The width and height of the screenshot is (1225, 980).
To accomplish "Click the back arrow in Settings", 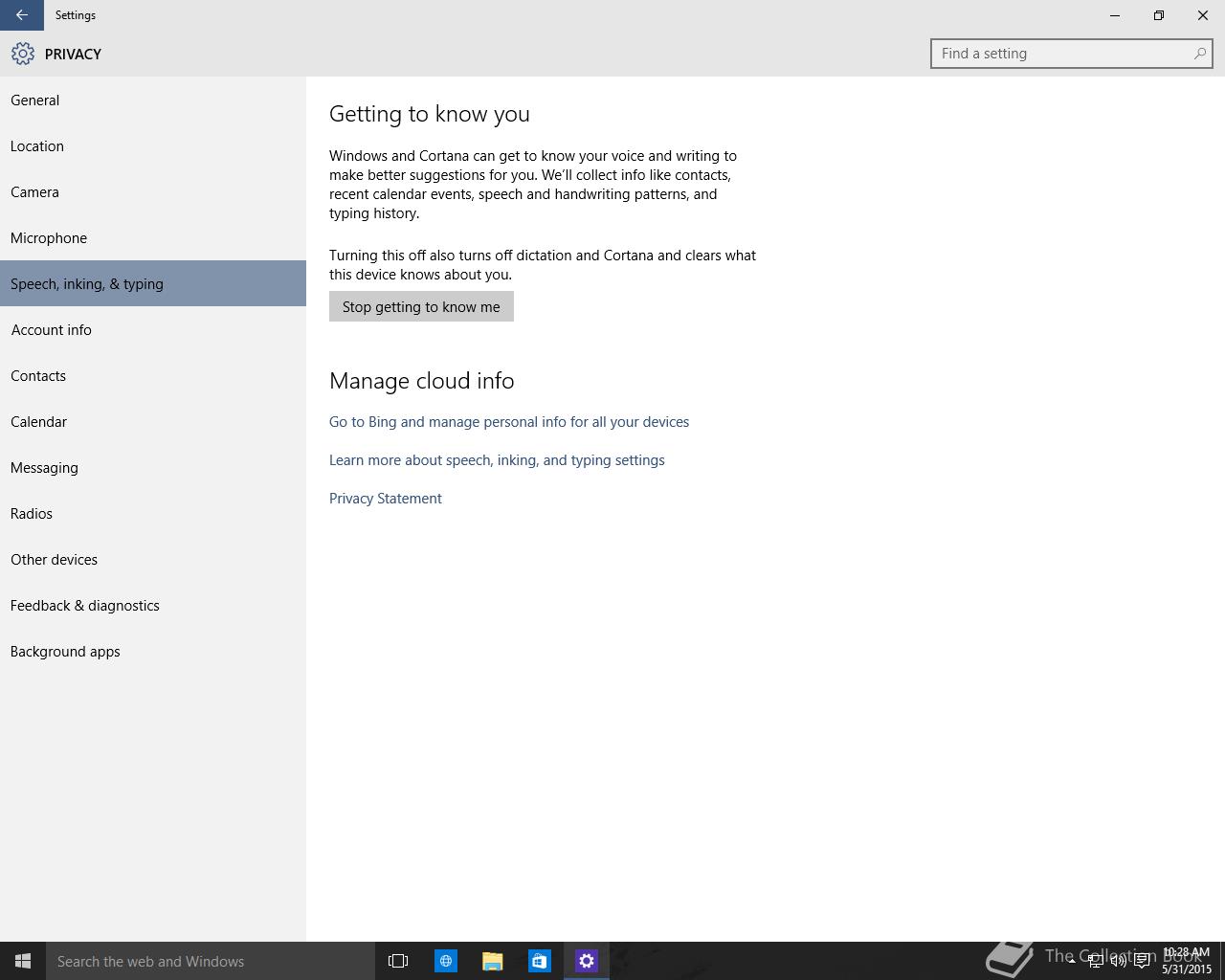I will pos(21,15).
